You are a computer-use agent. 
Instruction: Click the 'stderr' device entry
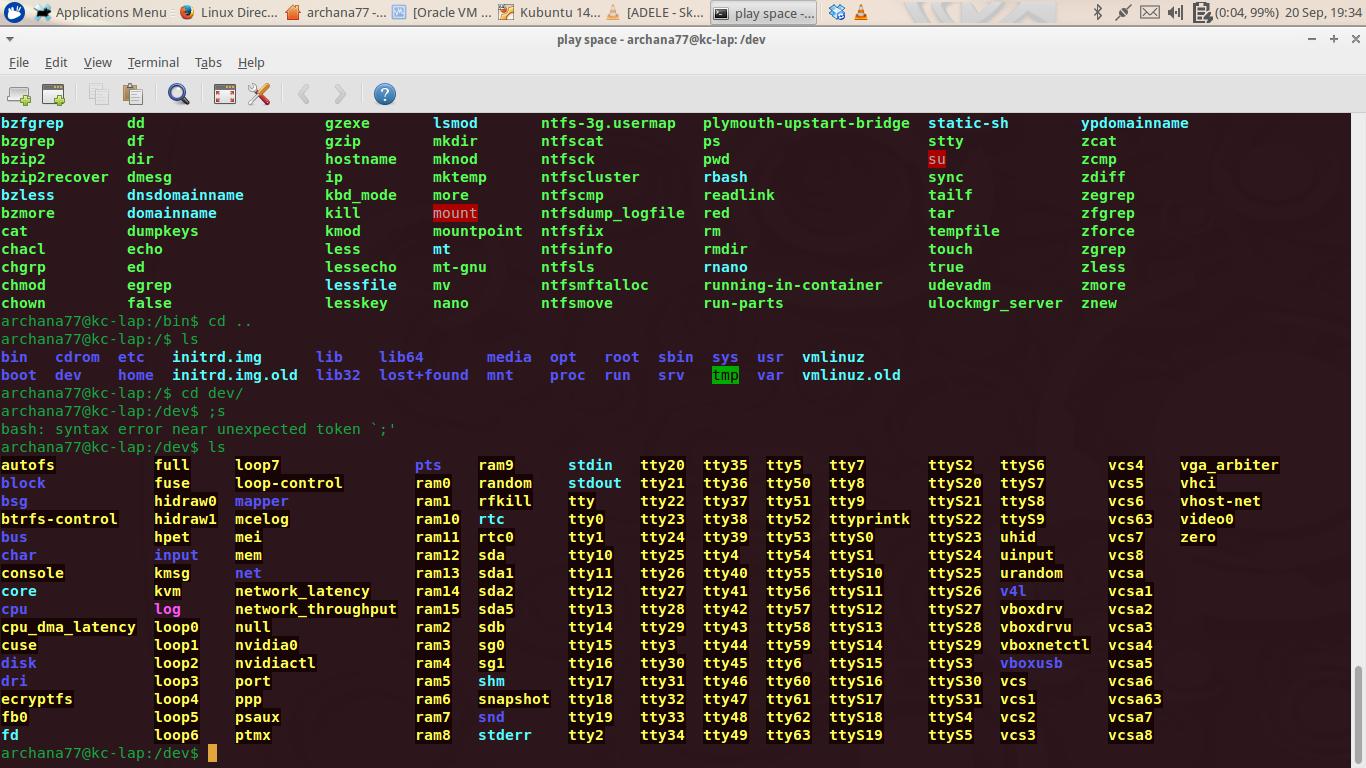[505, 735]
